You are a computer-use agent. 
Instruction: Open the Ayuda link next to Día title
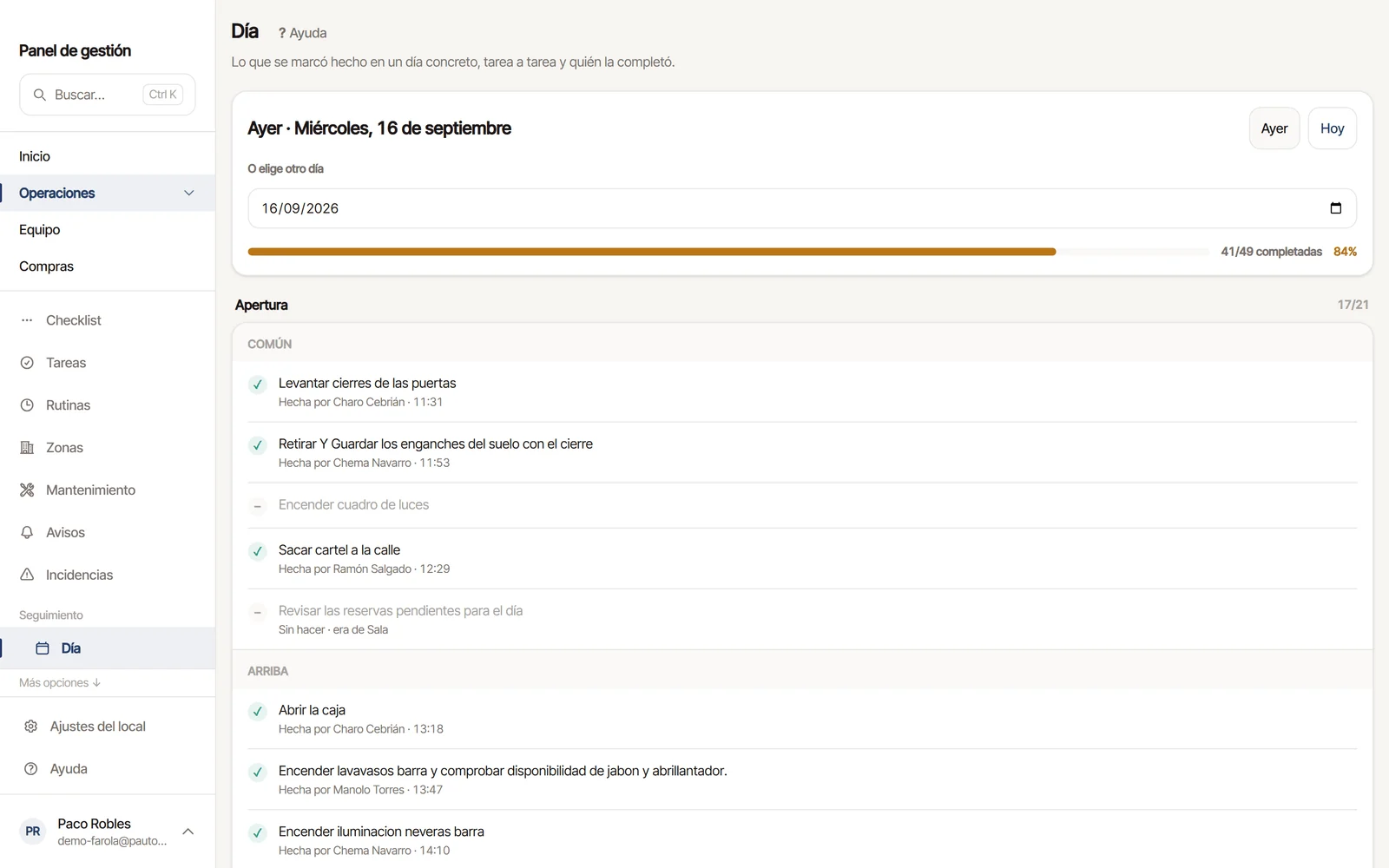click(302, 33)
